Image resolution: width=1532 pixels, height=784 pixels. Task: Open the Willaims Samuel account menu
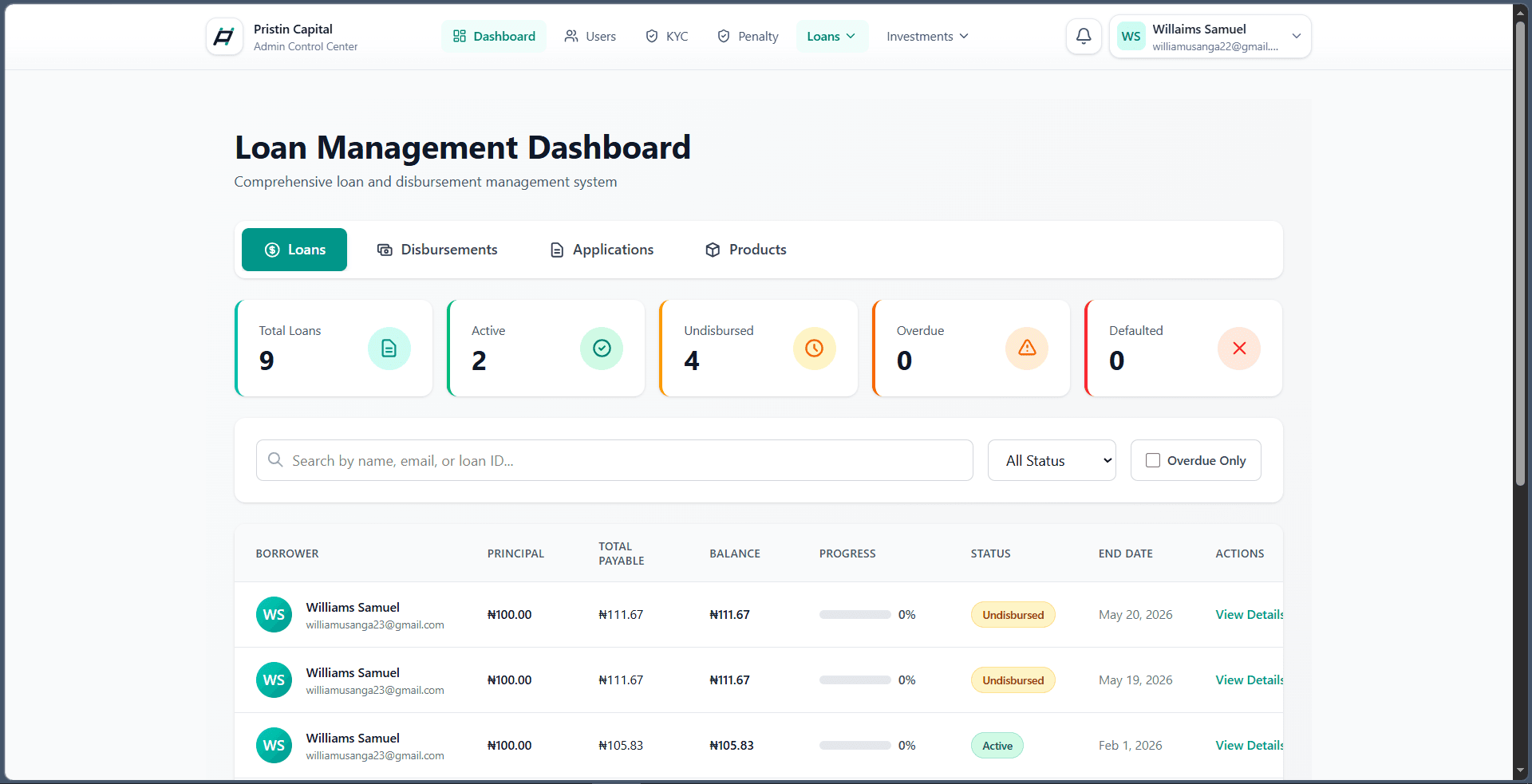[1210, 37]
